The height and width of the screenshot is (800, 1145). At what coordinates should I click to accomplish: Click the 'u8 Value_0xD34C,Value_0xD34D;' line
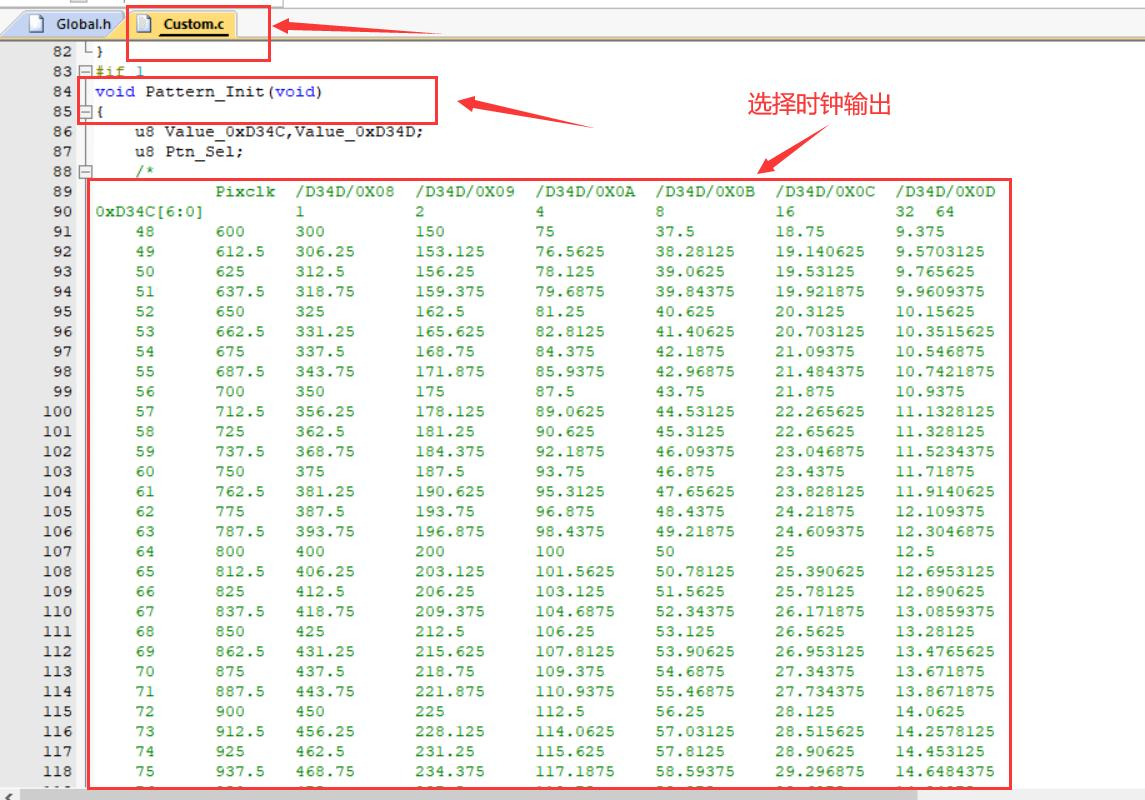(279, 132)
